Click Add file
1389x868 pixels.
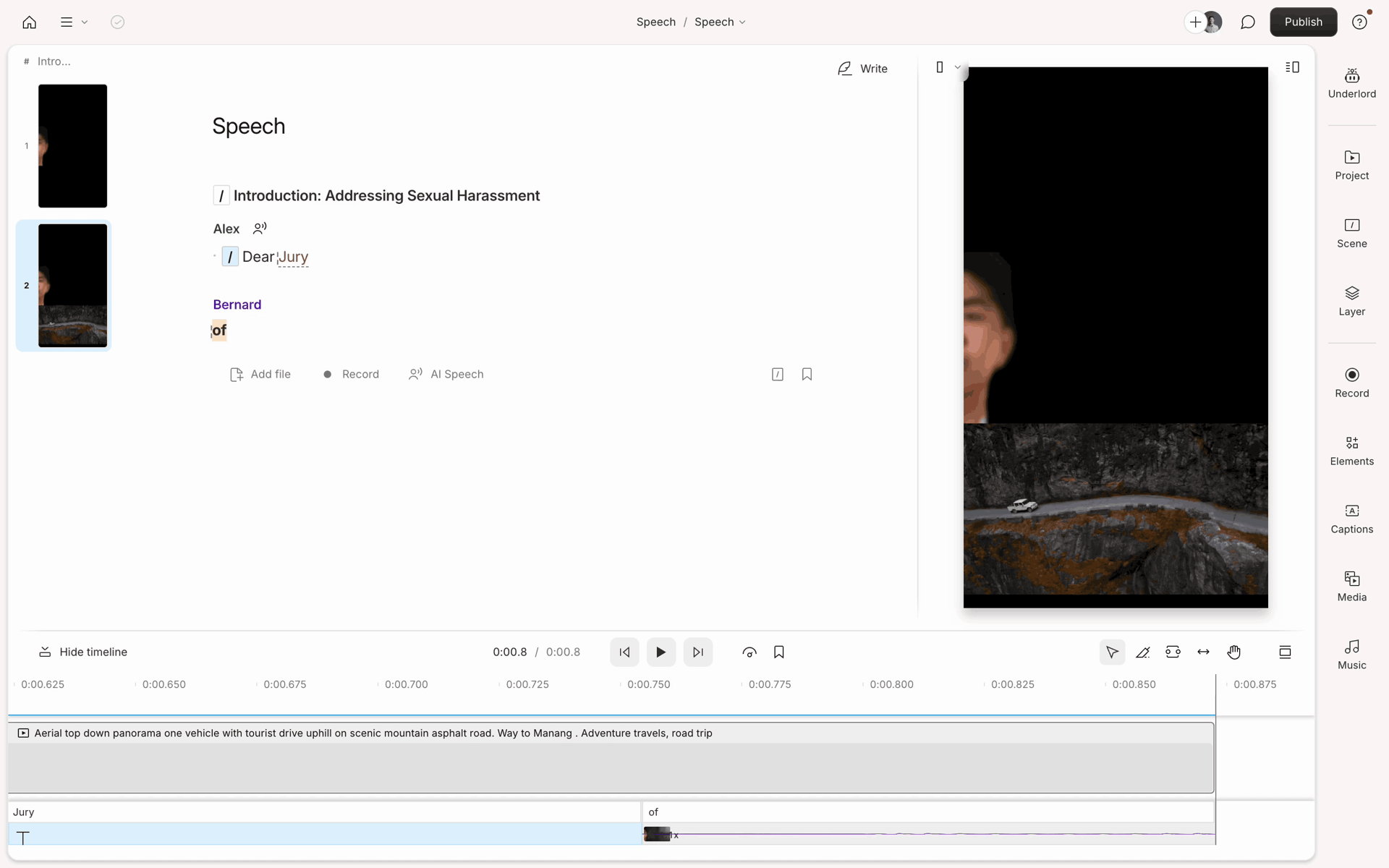coord(260,374)
